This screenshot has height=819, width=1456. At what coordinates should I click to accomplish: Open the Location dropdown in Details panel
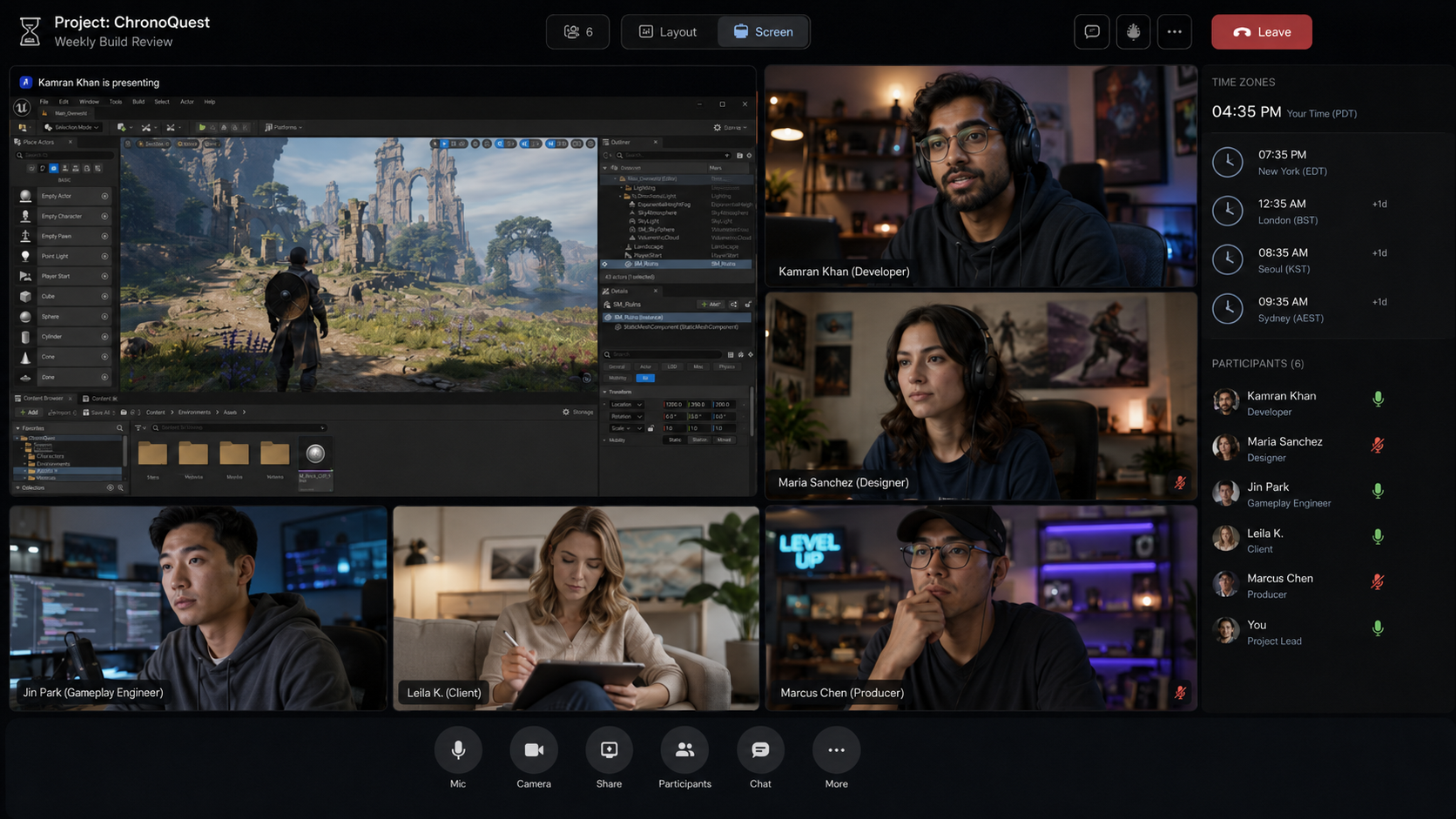(627, 405)
